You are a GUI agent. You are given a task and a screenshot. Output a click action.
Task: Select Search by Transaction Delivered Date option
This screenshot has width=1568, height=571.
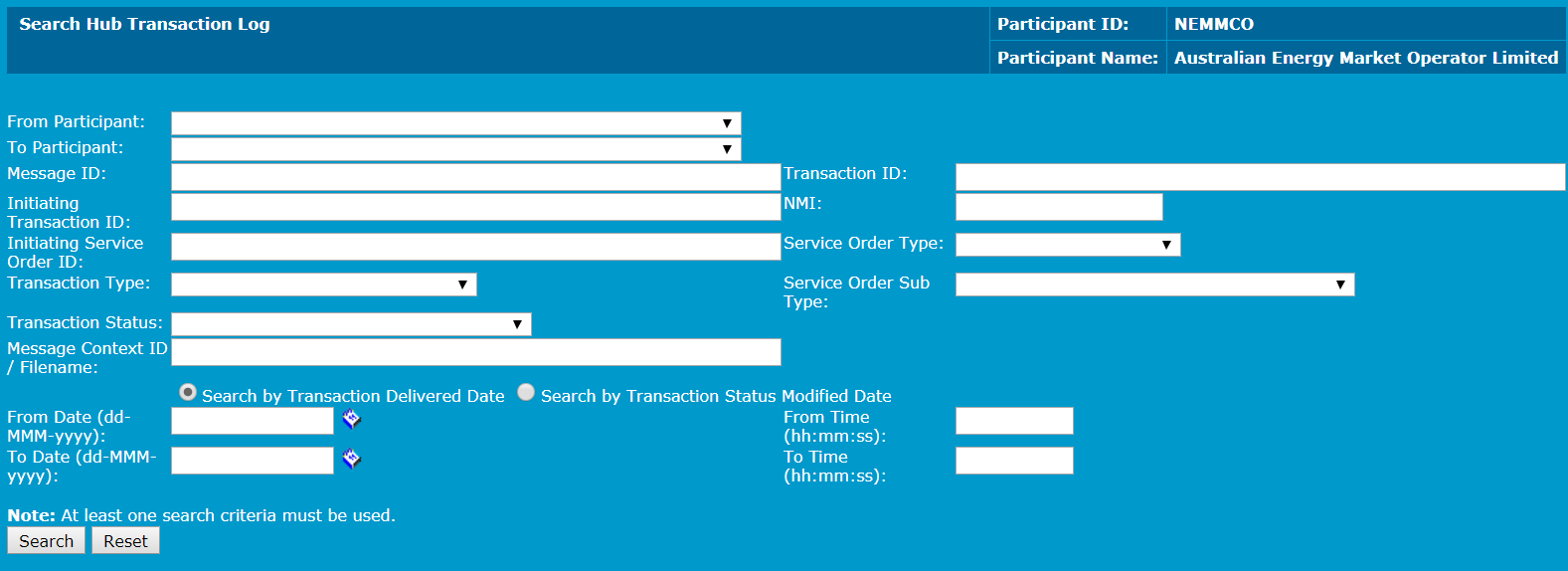(188, 393)
